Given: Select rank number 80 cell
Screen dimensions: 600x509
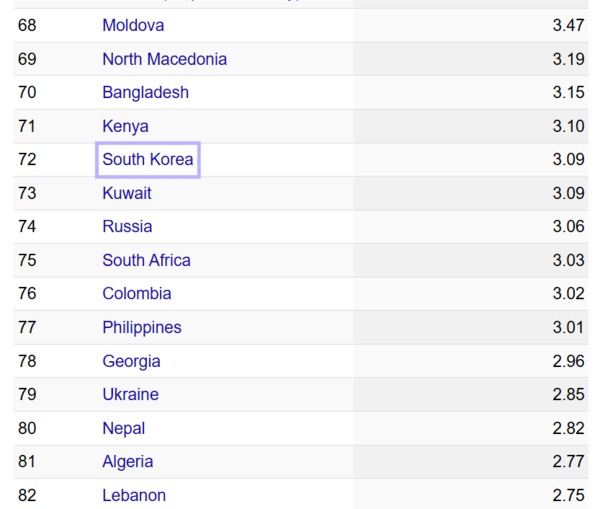Looking at the screenshot, I should 27,428.
